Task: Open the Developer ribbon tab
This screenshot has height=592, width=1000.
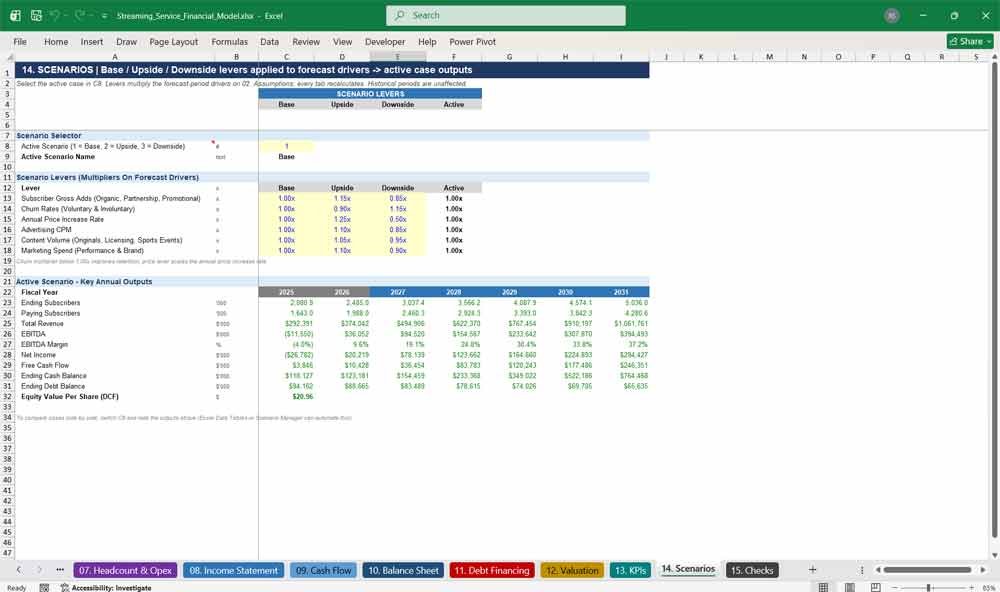Action: [x=385, y=41]
